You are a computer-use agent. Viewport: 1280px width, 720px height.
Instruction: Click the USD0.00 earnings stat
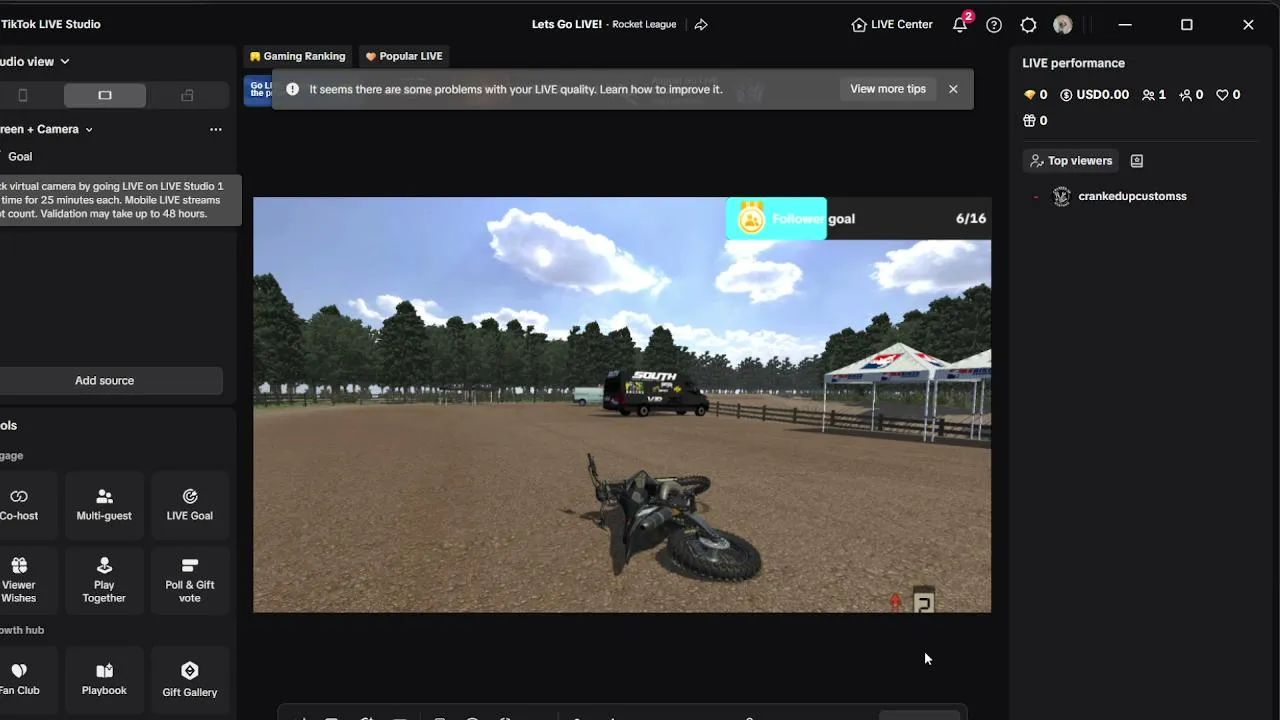(1094, 95)
